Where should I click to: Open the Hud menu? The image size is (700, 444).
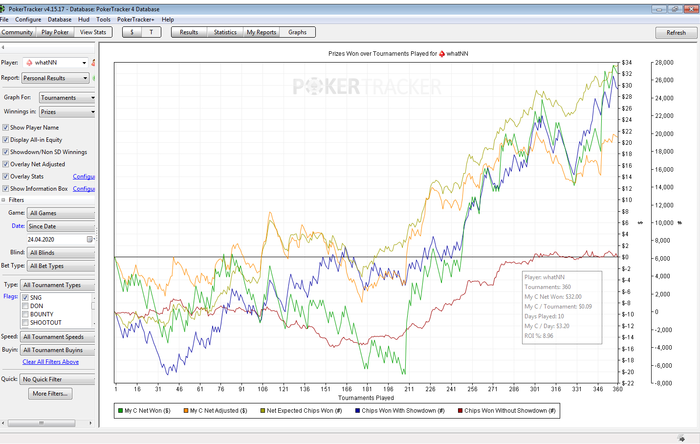pyautogui.click(x=83, y=20)
